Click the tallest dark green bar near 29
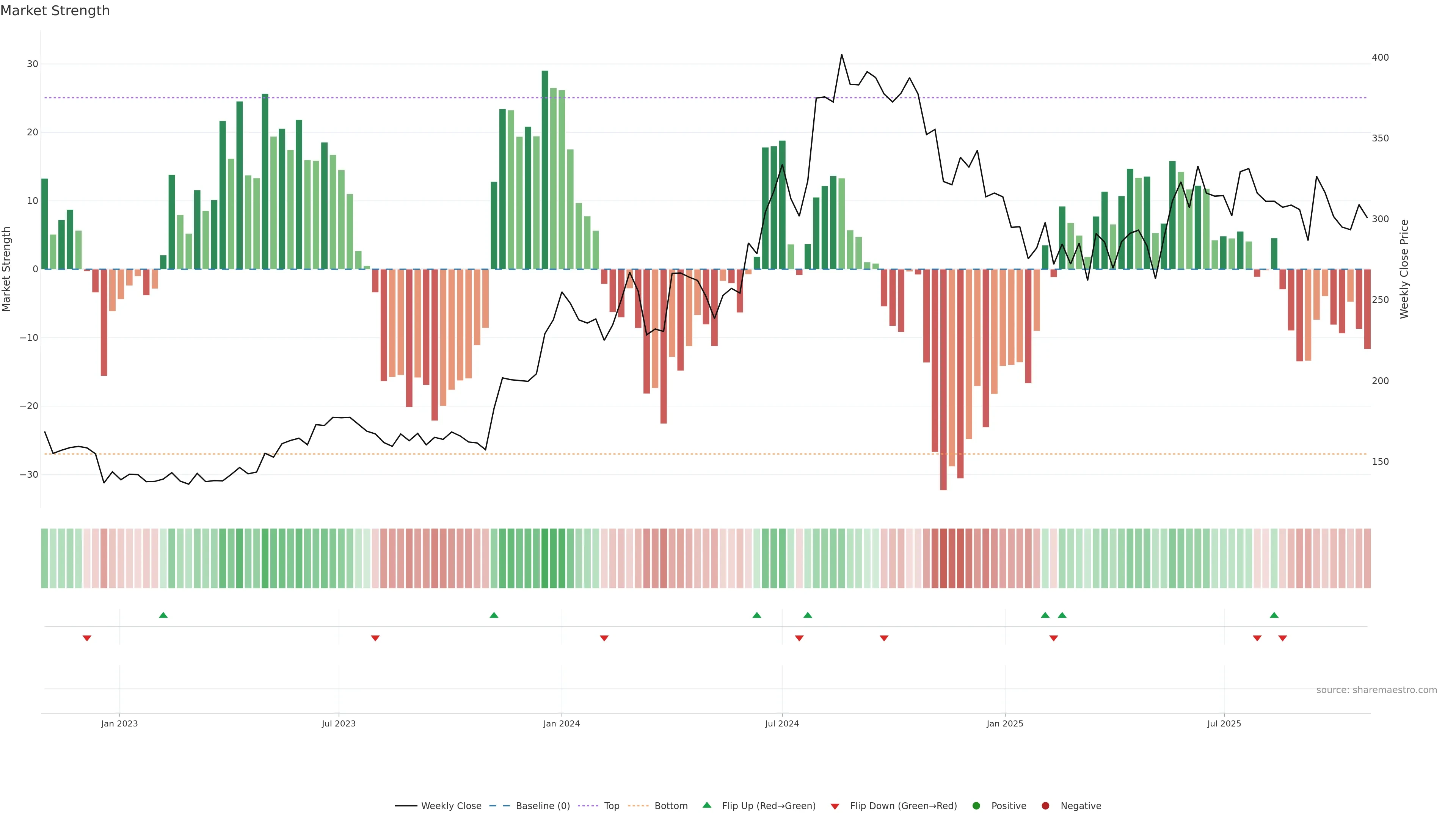 545,169
